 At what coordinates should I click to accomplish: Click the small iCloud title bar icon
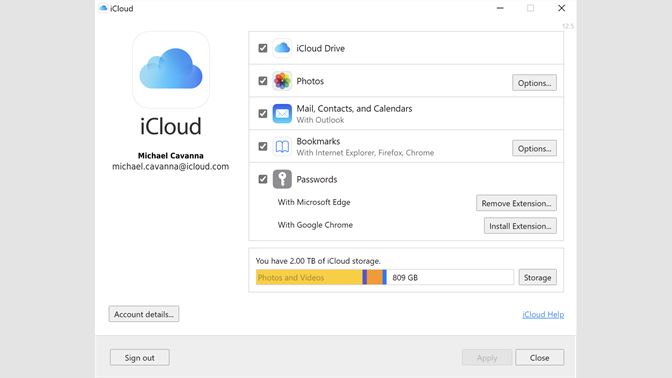(x=103, y=8)
